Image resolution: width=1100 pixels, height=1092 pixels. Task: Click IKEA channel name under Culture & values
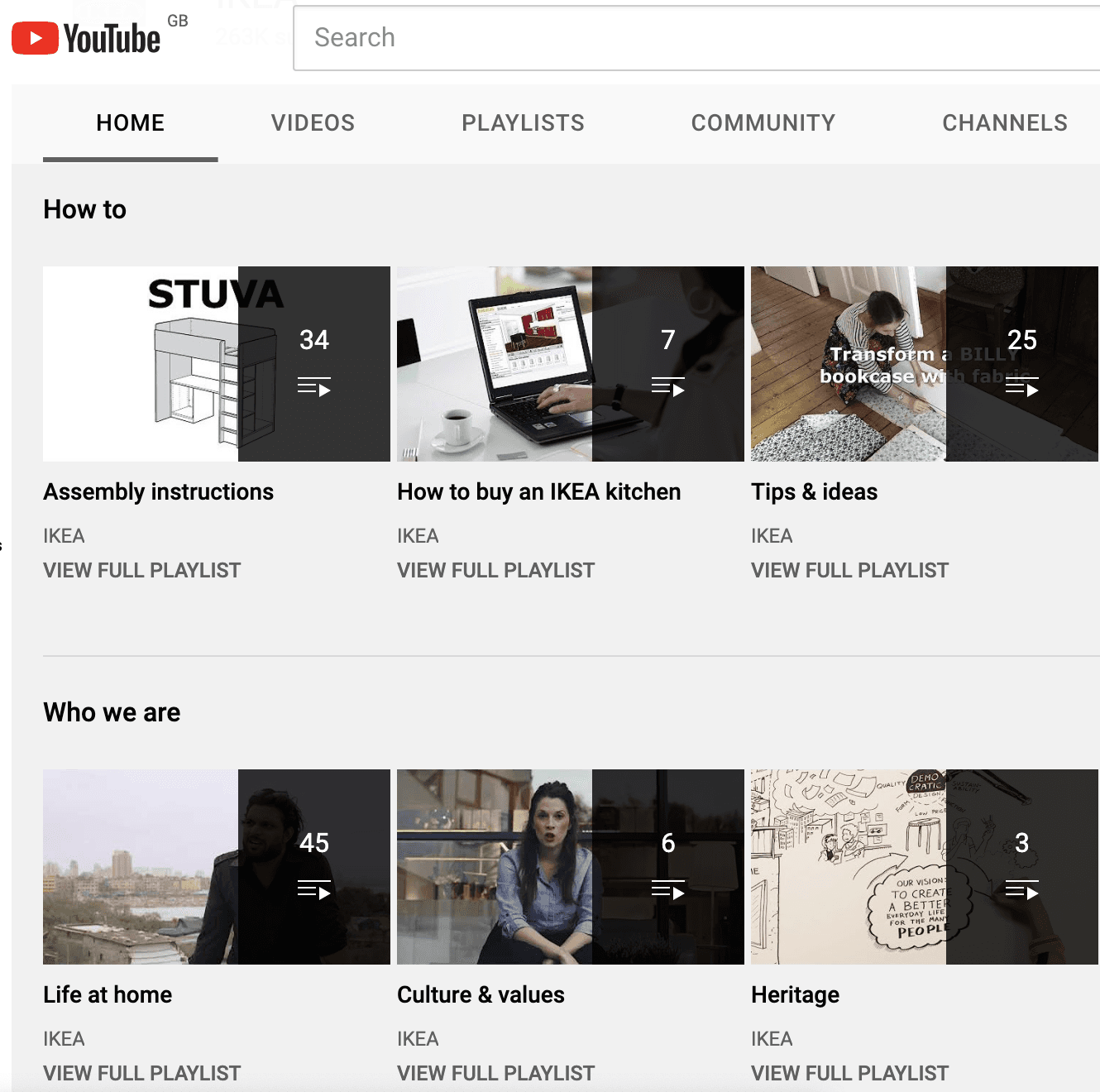[x=418, y=1039]
